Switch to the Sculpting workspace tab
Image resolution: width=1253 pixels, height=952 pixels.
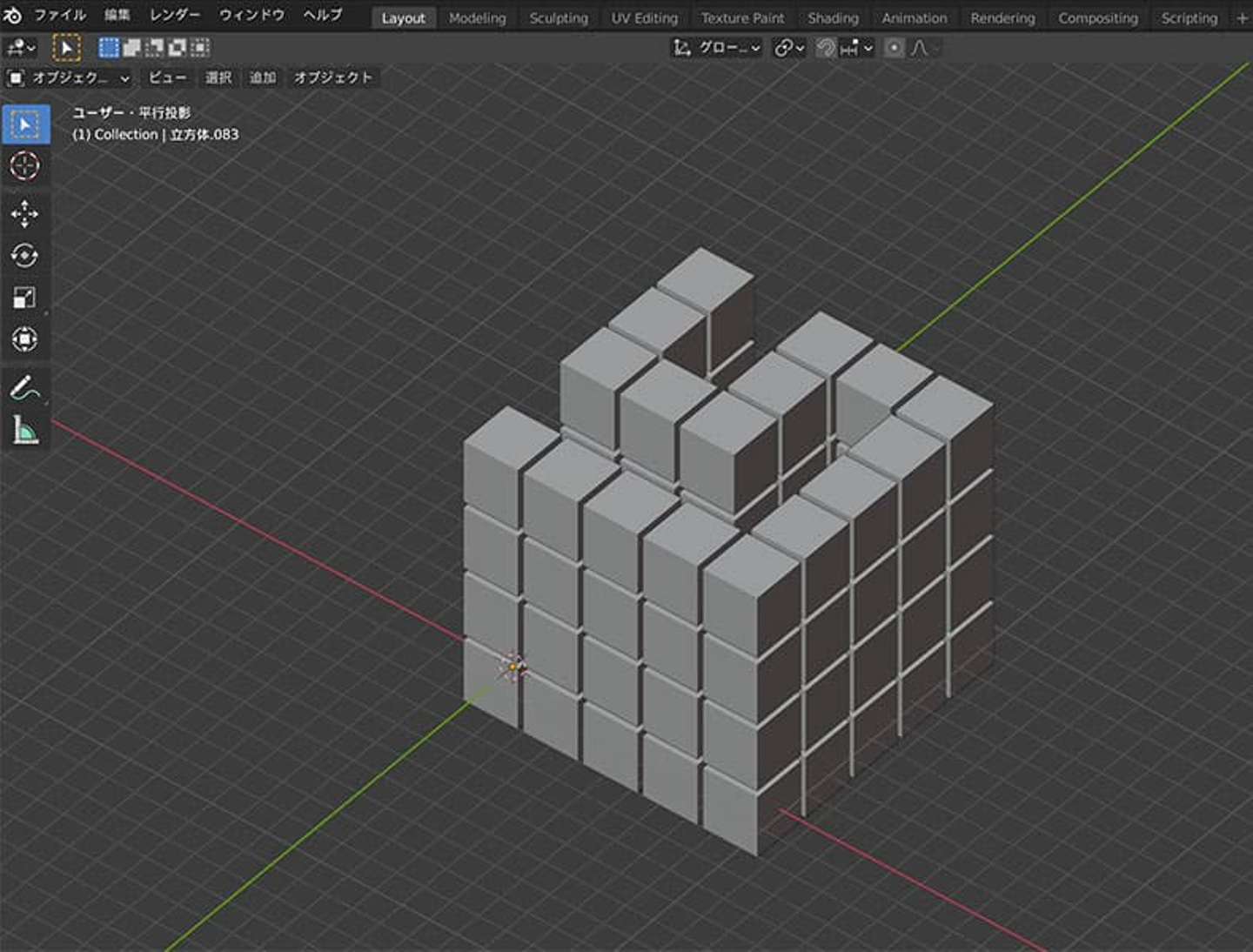pos(559,18)
